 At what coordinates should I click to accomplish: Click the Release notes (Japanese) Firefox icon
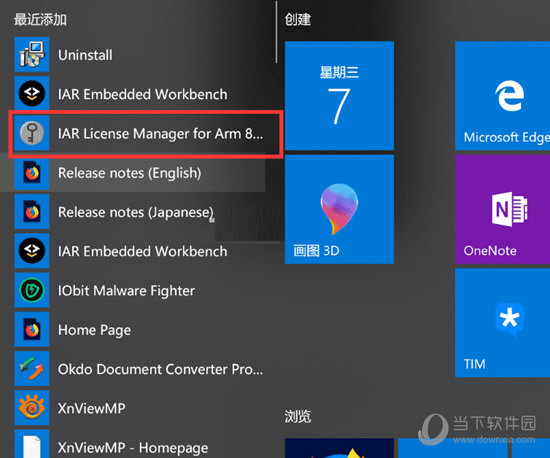32,212
